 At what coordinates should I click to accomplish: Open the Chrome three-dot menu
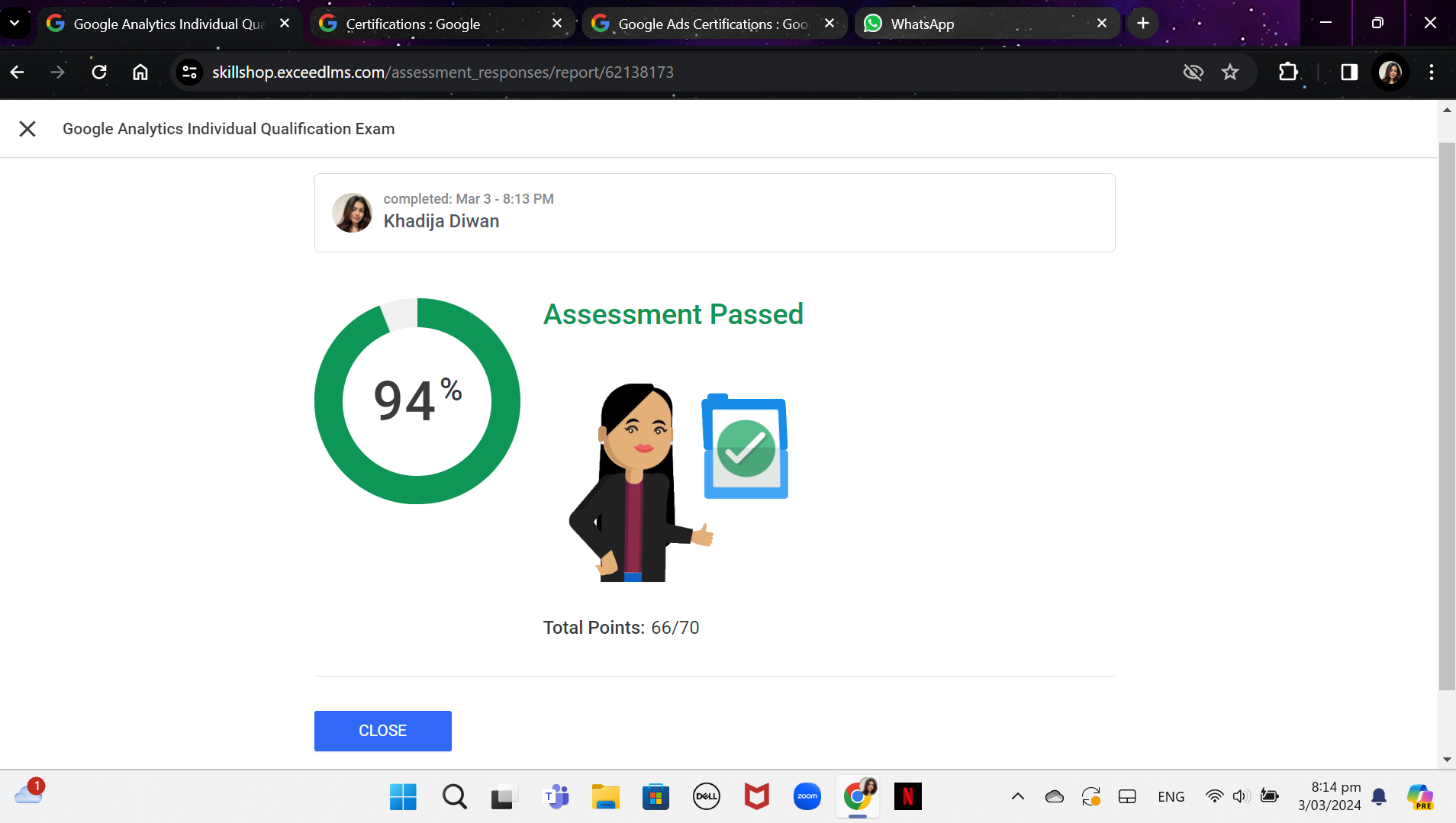point(1431,72)
